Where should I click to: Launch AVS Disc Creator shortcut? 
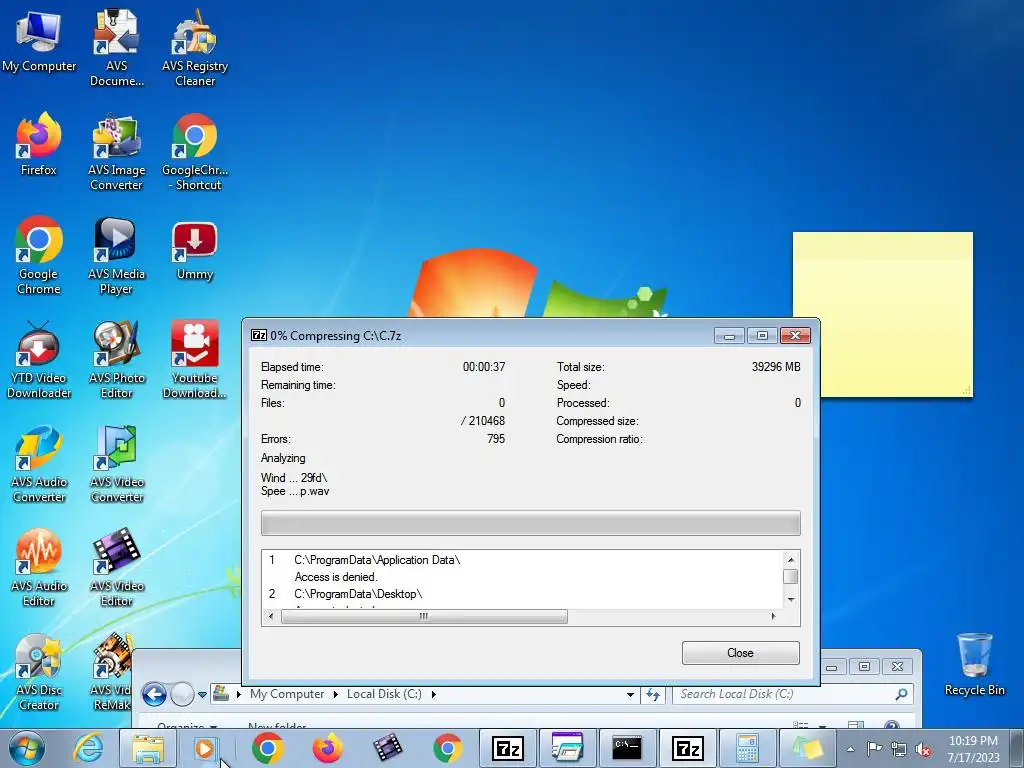click(x=39, y=671)
